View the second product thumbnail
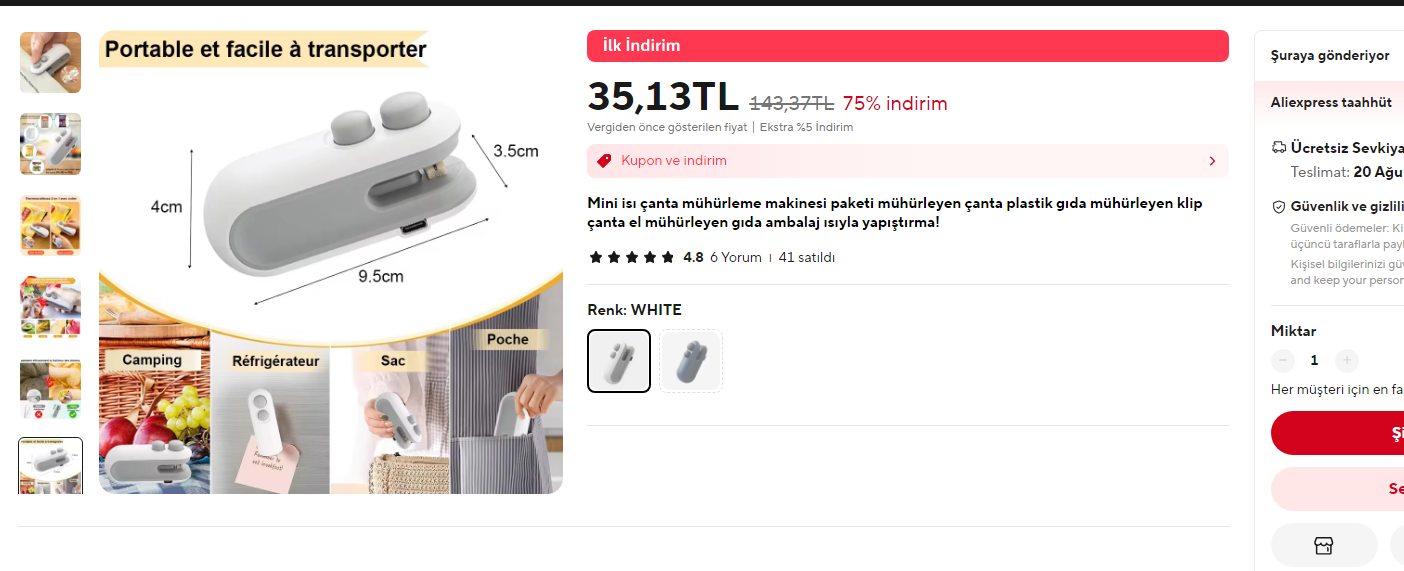 [x=51, y=144]
